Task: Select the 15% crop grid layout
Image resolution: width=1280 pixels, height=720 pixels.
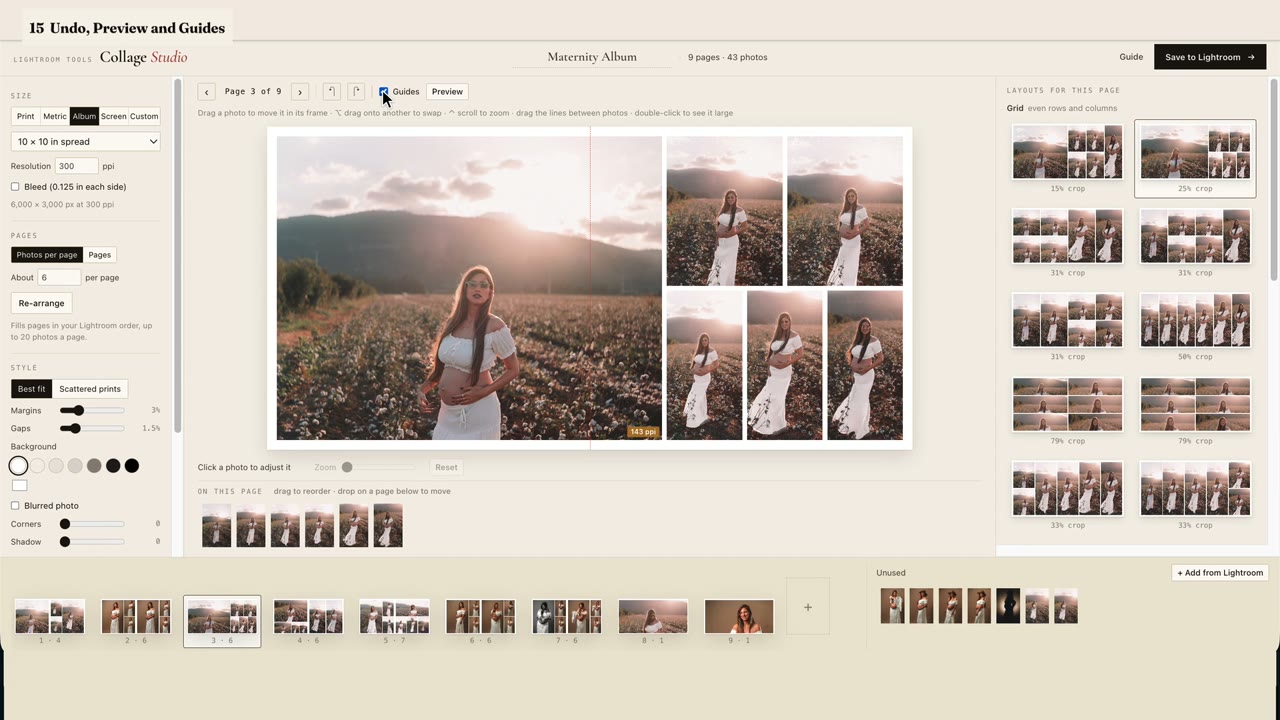Action: [x=1068, y=158]
